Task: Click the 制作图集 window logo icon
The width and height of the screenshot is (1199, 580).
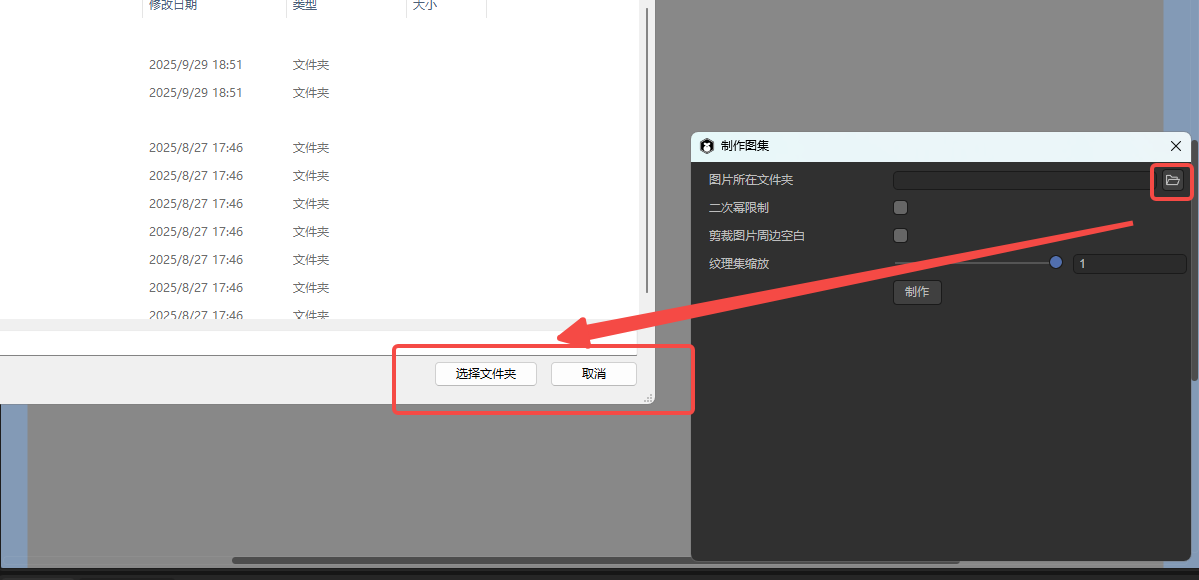Action: [x=707, y=146]
